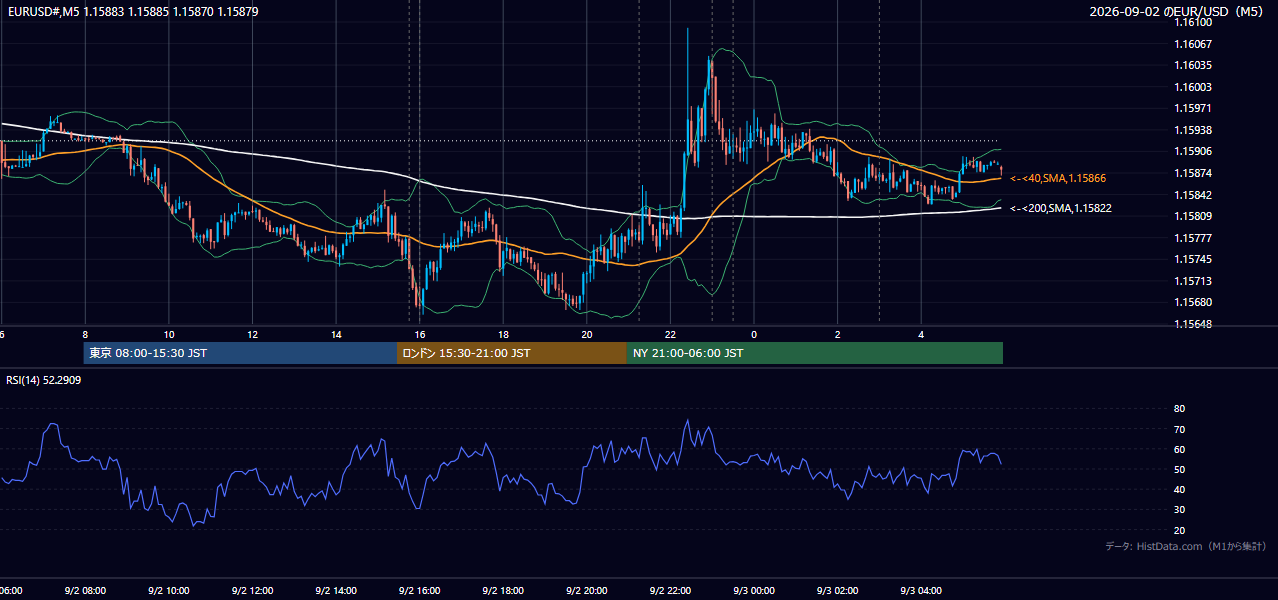Click price axis value 1.15906
This screenshot has height=600, width=1278.
tap(1194, 151)
